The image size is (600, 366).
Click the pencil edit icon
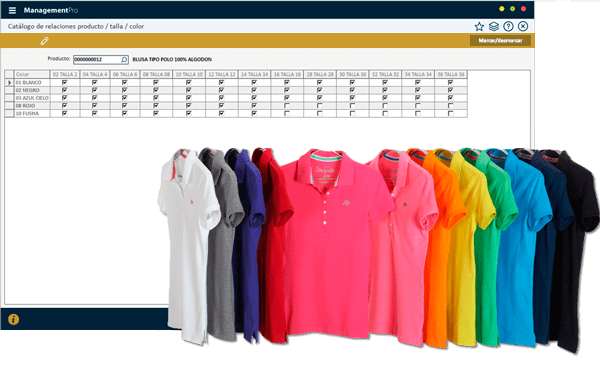tap(44, 41)
